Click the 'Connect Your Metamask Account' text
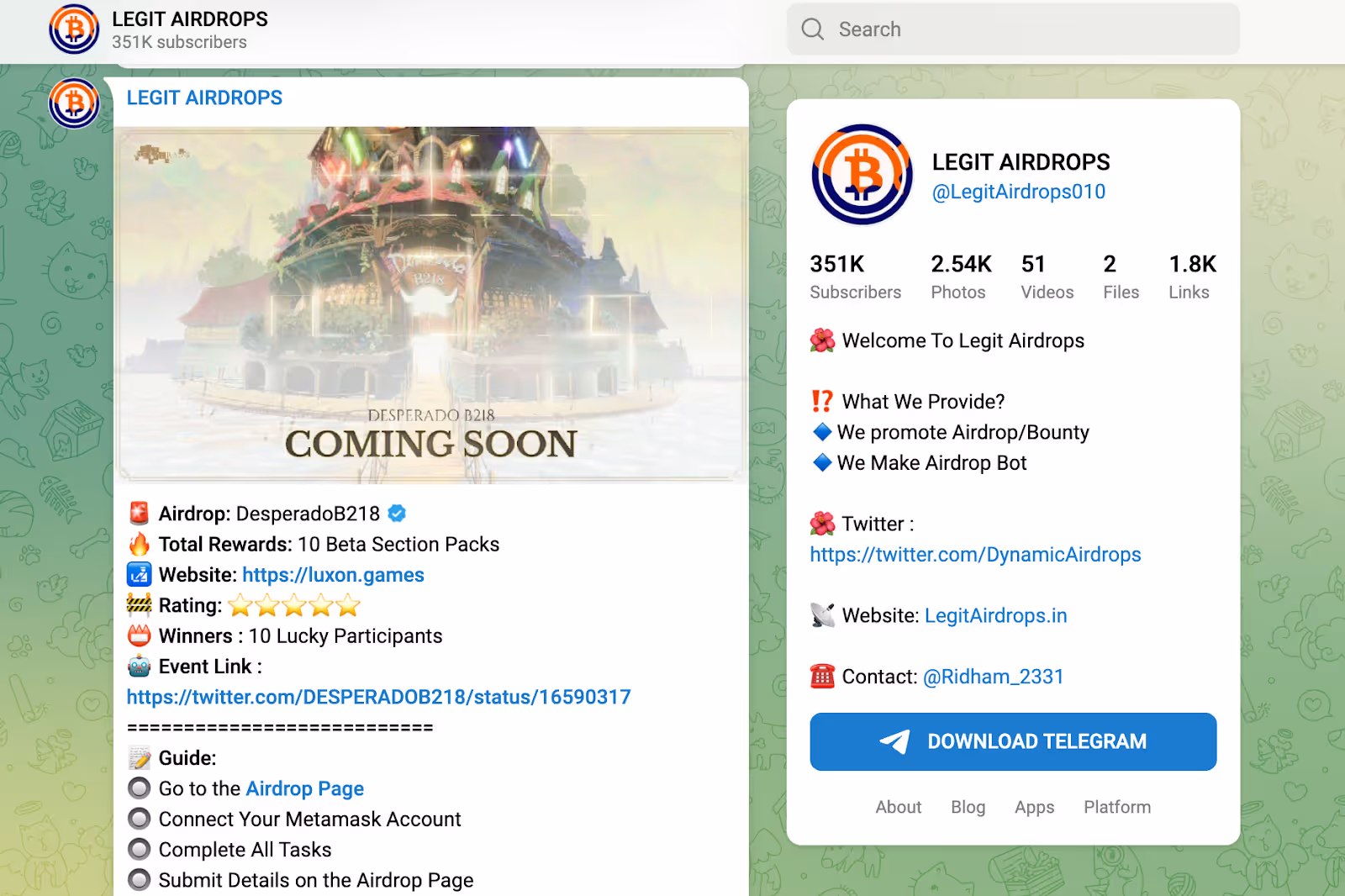Image resolution: width=1345 pixels, height=896 pixels. [x=309, y=819]
